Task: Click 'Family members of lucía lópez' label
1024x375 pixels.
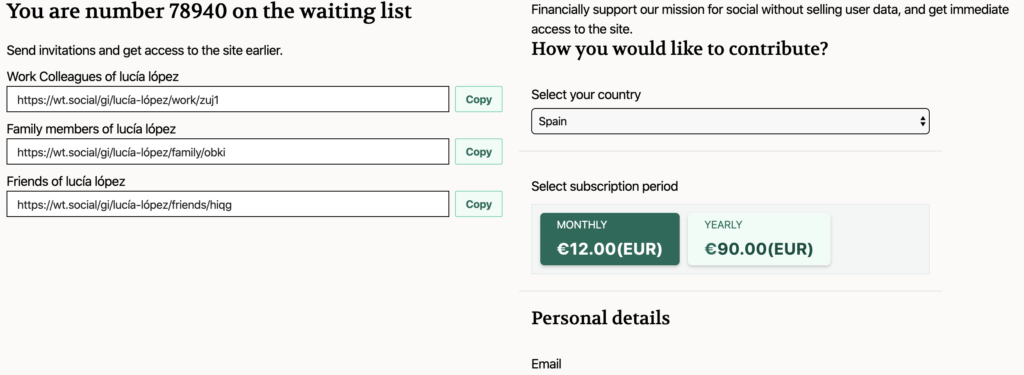Action: (91, 129)
